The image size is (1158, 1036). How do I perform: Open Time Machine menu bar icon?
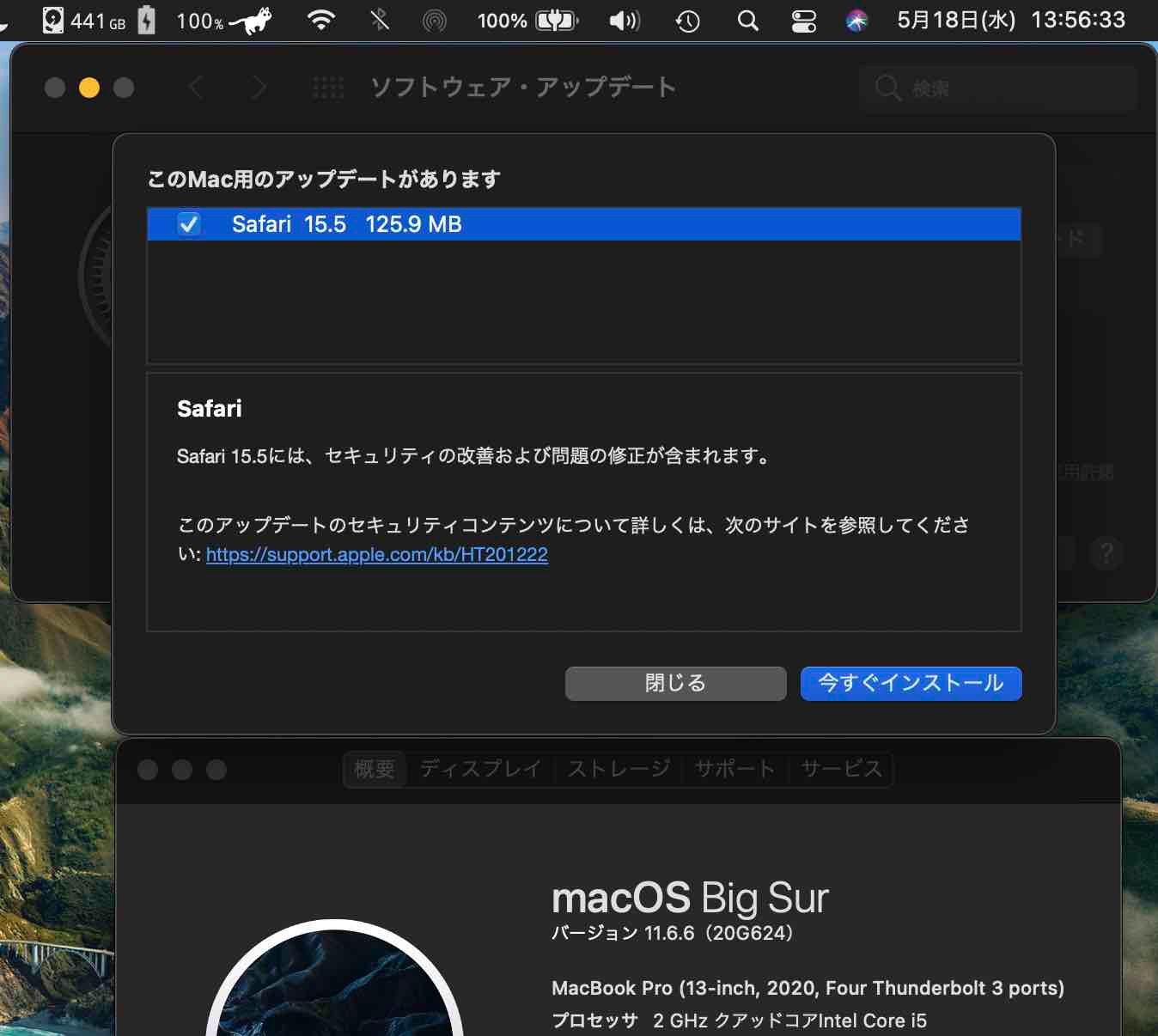tap(687, 21)
